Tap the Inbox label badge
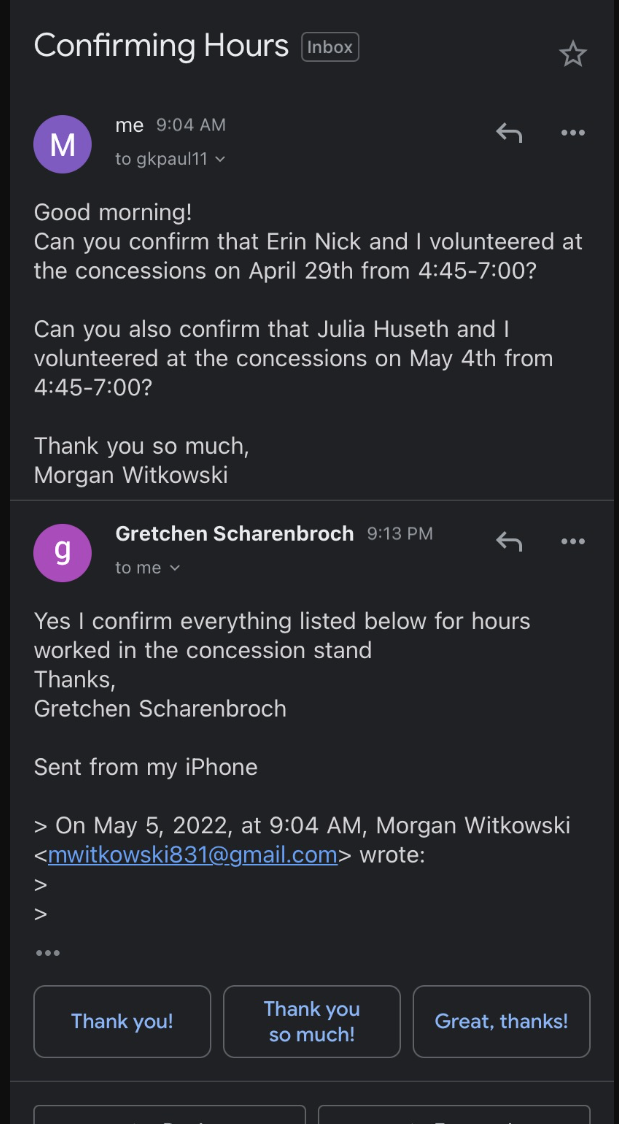Screen dimensions: 619x1124 (330, 47)
